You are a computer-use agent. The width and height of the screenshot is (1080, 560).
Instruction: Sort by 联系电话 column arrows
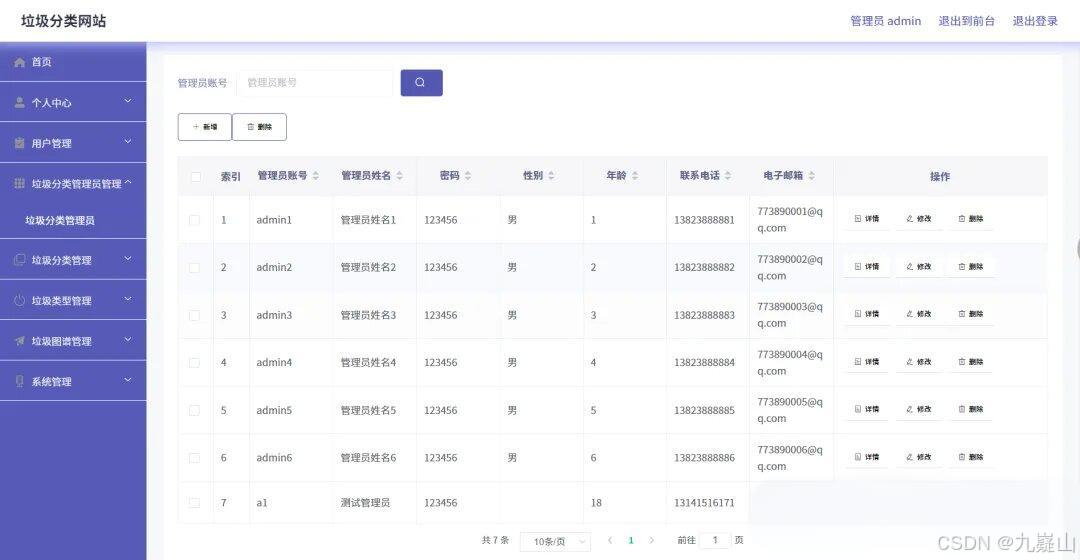click(x=728, y=176)
